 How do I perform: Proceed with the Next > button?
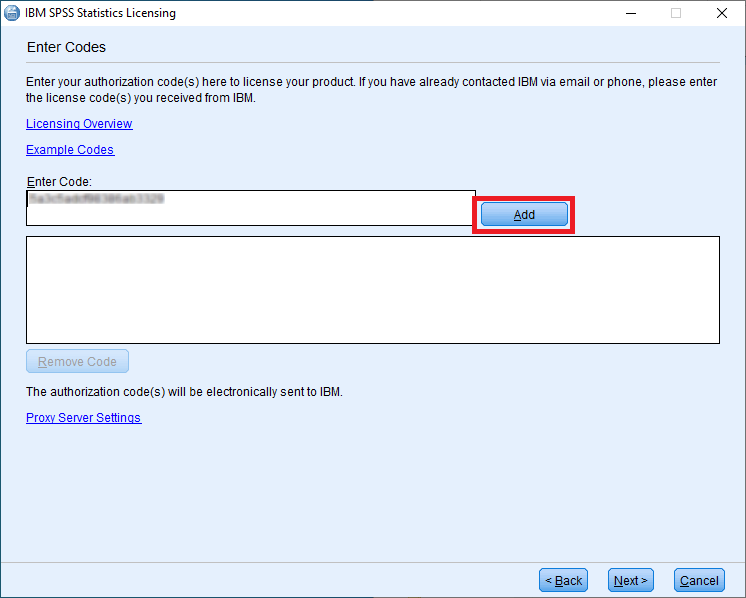631,580
